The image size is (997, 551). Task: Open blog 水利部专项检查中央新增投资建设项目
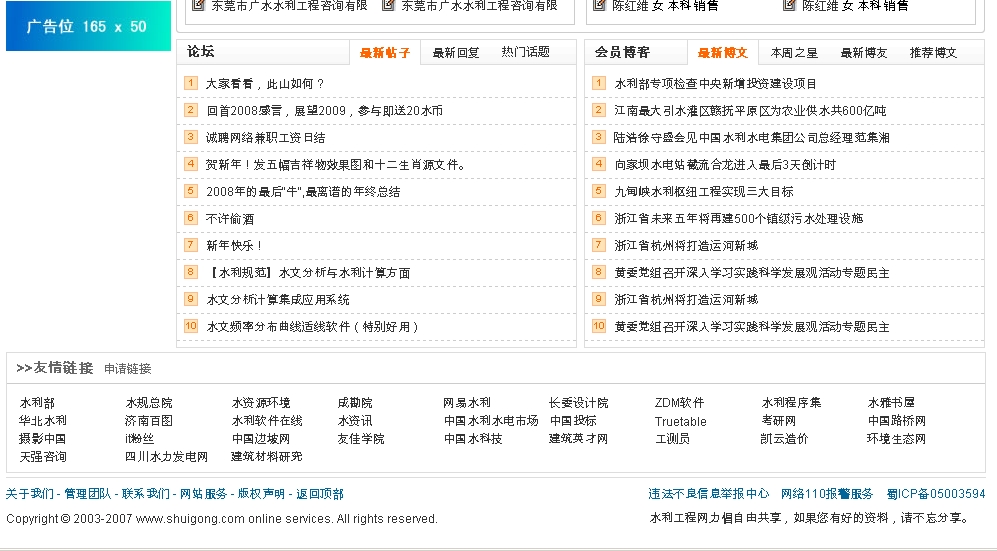(x=715, y=84)
